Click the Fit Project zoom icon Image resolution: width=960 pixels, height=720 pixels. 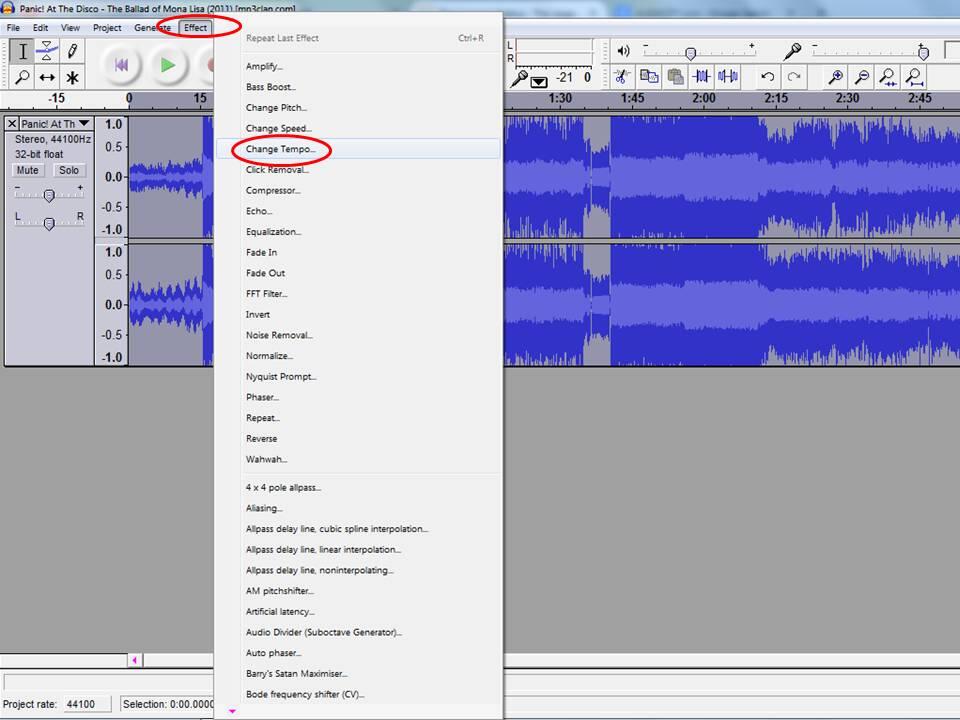914,77
